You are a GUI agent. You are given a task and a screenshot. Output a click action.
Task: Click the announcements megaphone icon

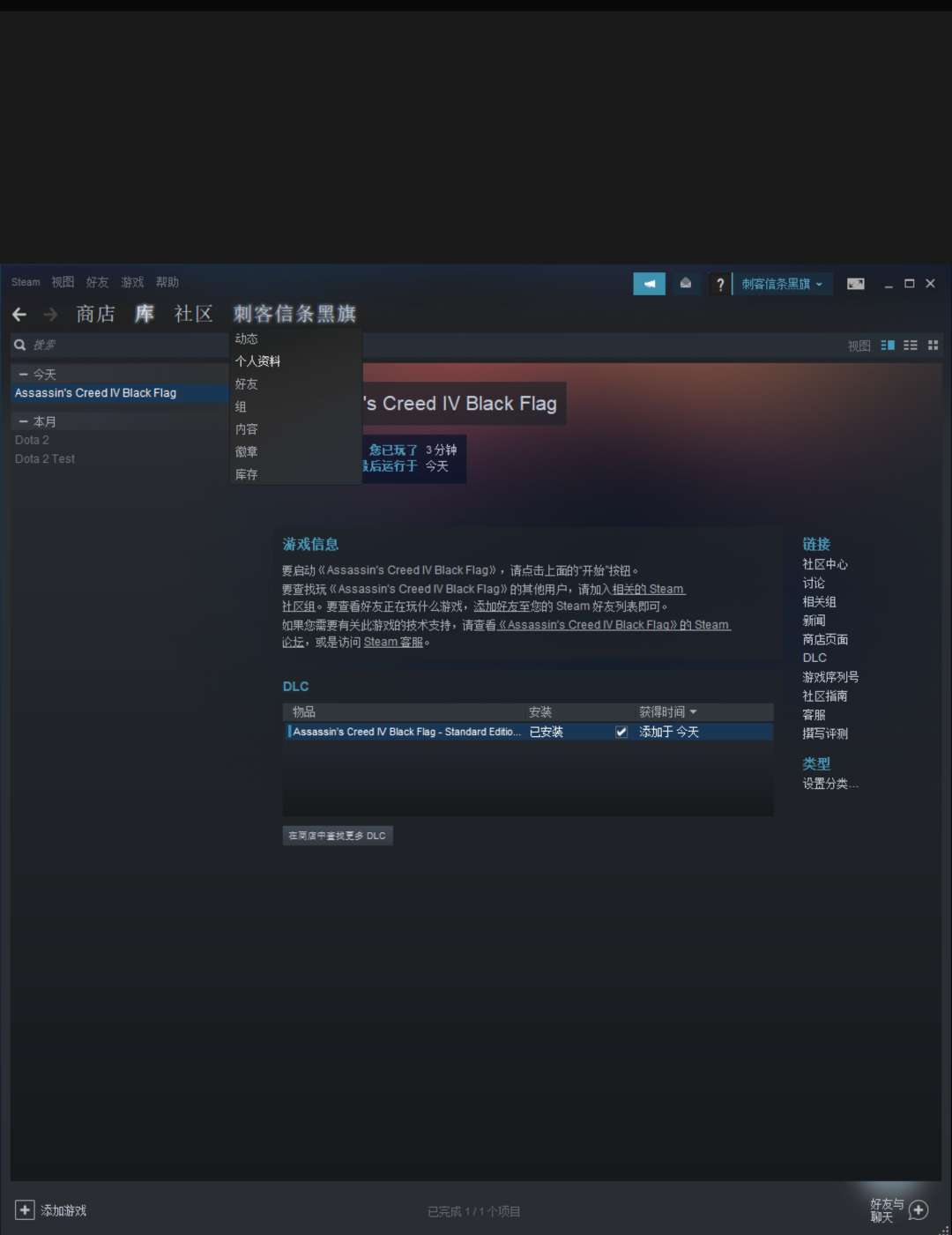coord(650,284)
